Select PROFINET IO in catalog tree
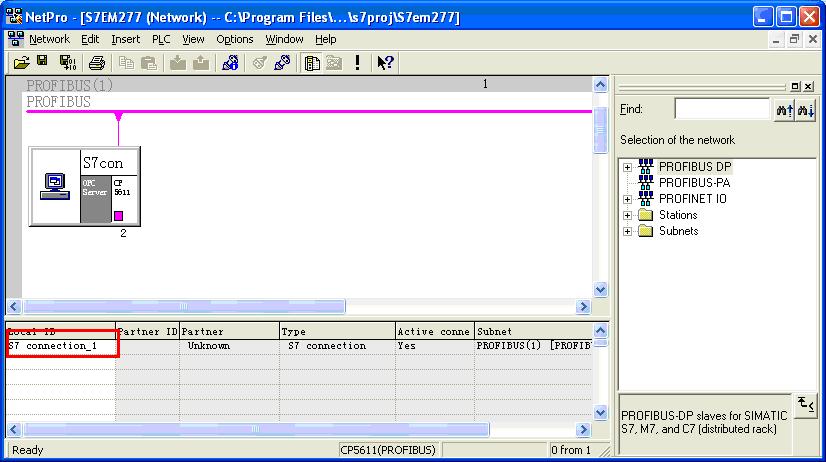The height and width of the screenshot is (462, 826). (x=693, y=199)
